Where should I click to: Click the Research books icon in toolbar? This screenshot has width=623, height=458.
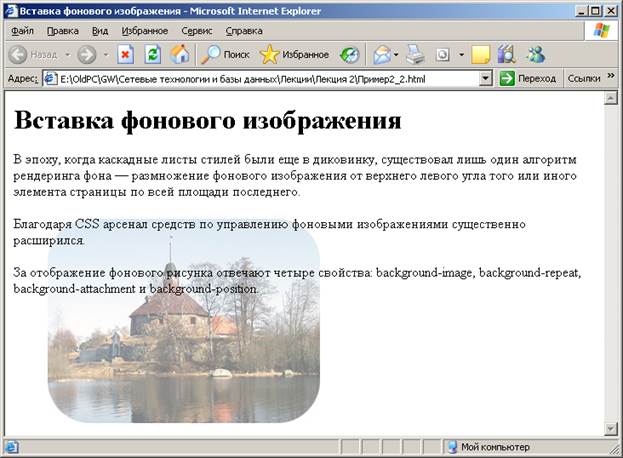(x=507, y=54)
